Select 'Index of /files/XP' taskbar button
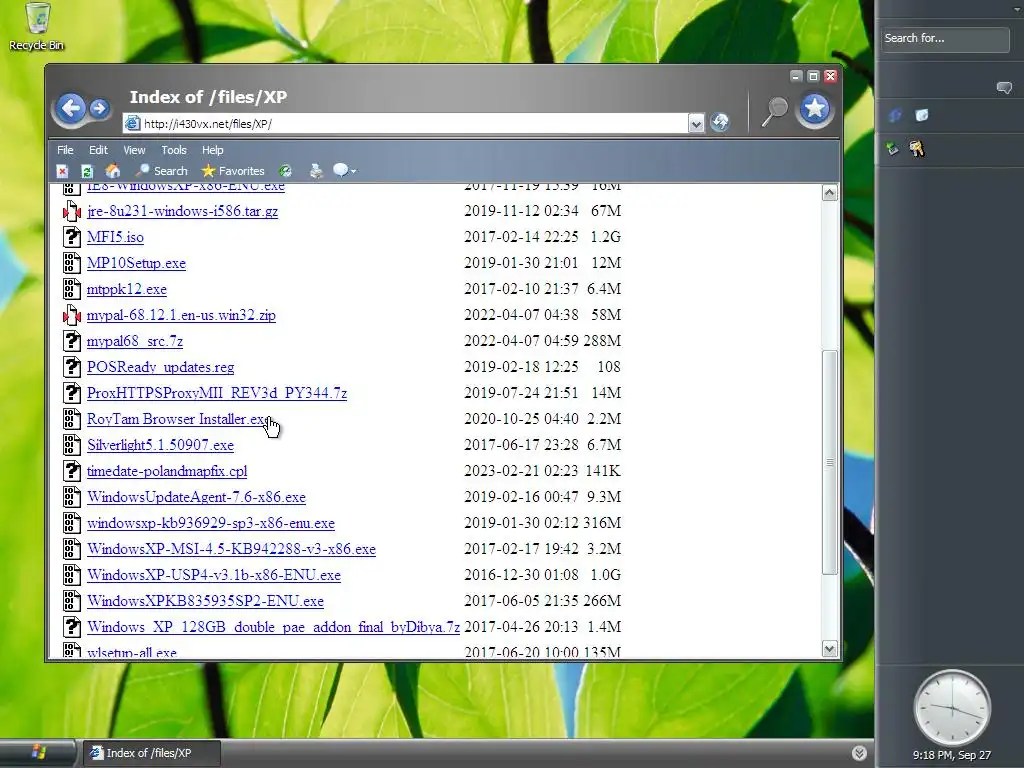The width and height of the screenshot is (1024, 768). (151, 753)
